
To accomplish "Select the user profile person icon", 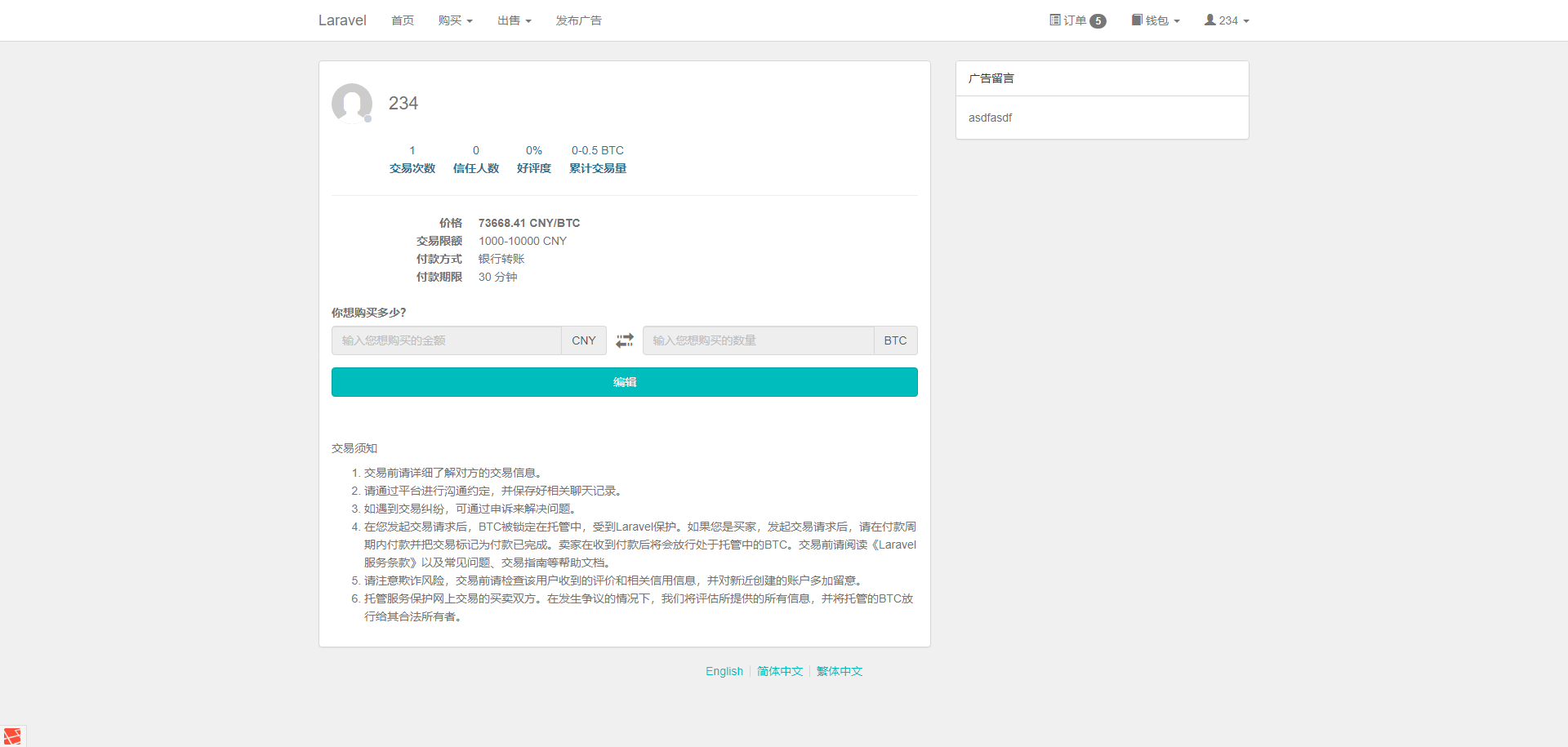I will [x=1209, y=20].
